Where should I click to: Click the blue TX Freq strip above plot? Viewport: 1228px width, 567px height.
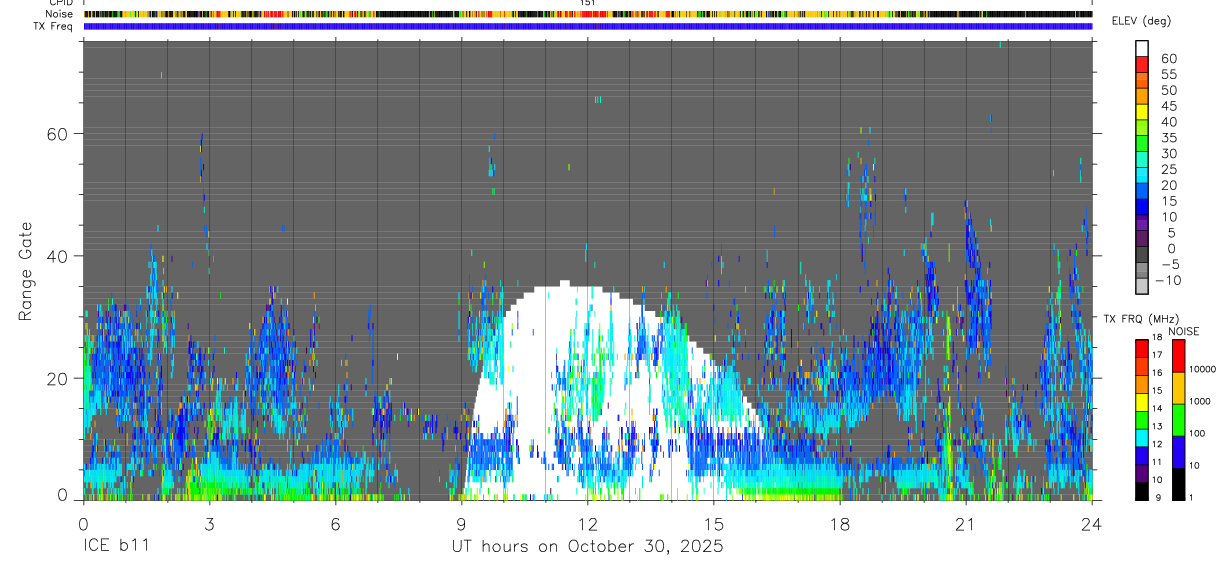(588, 26)
